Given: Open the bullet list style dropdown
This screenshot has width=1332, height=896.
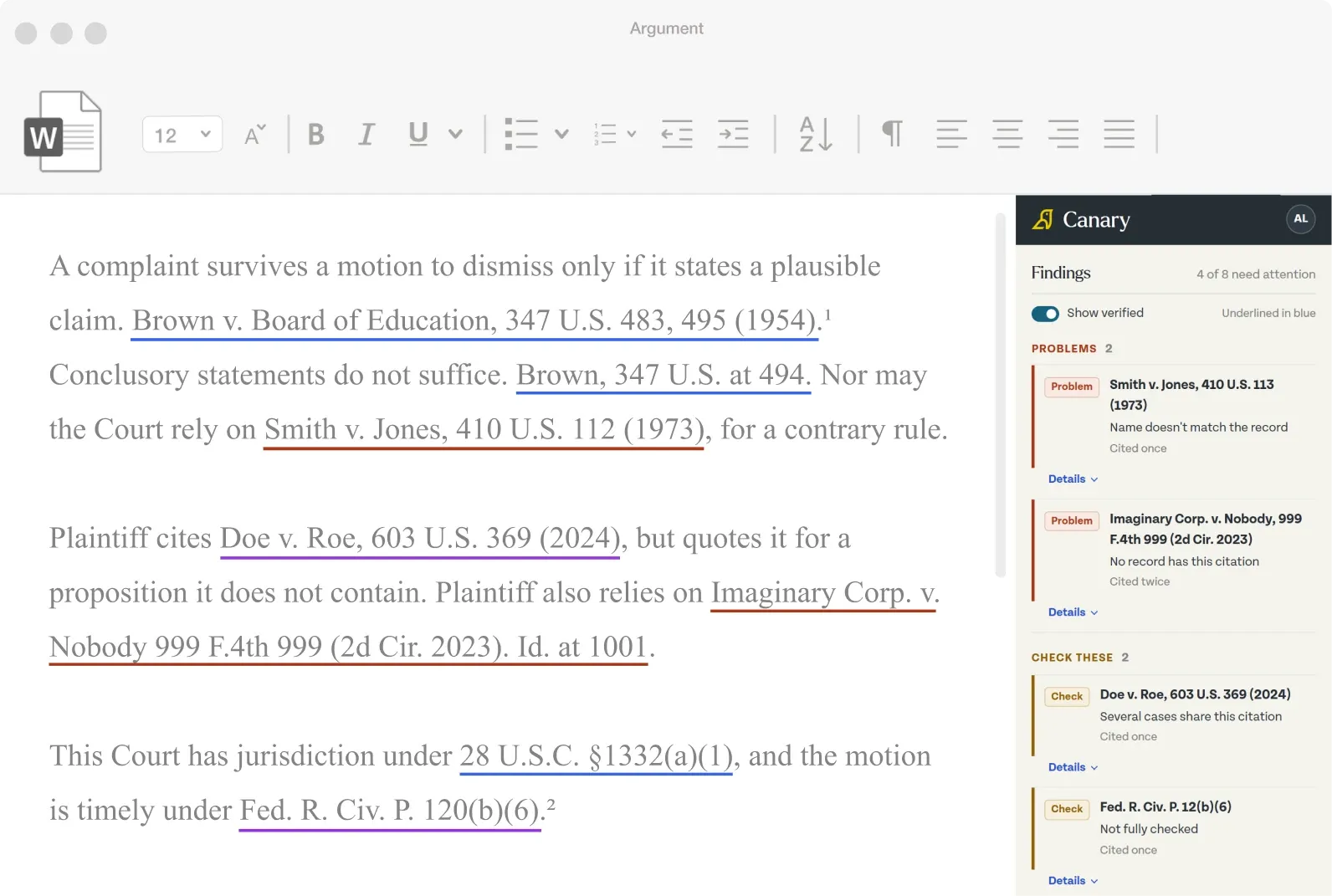Looking at the screenshot, I should 561,134.
